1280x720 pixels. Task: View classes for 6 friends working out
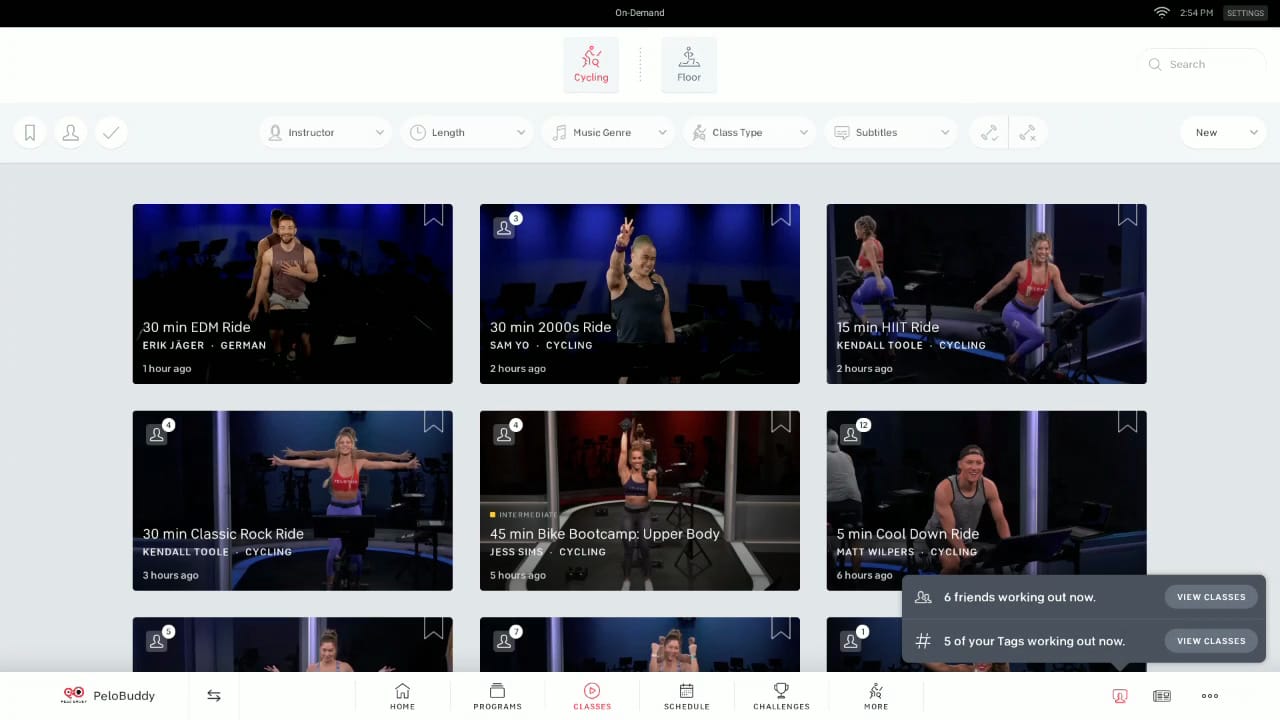(1211, 597)
